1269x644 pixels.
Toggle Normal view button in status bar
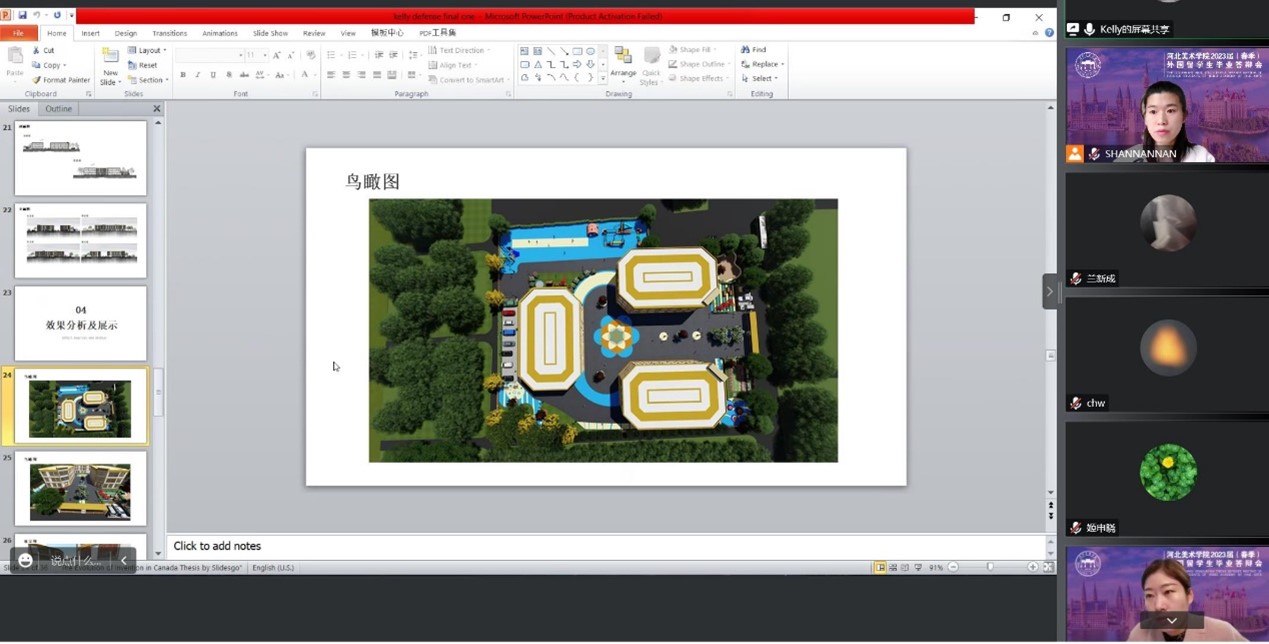click(880, 567)
